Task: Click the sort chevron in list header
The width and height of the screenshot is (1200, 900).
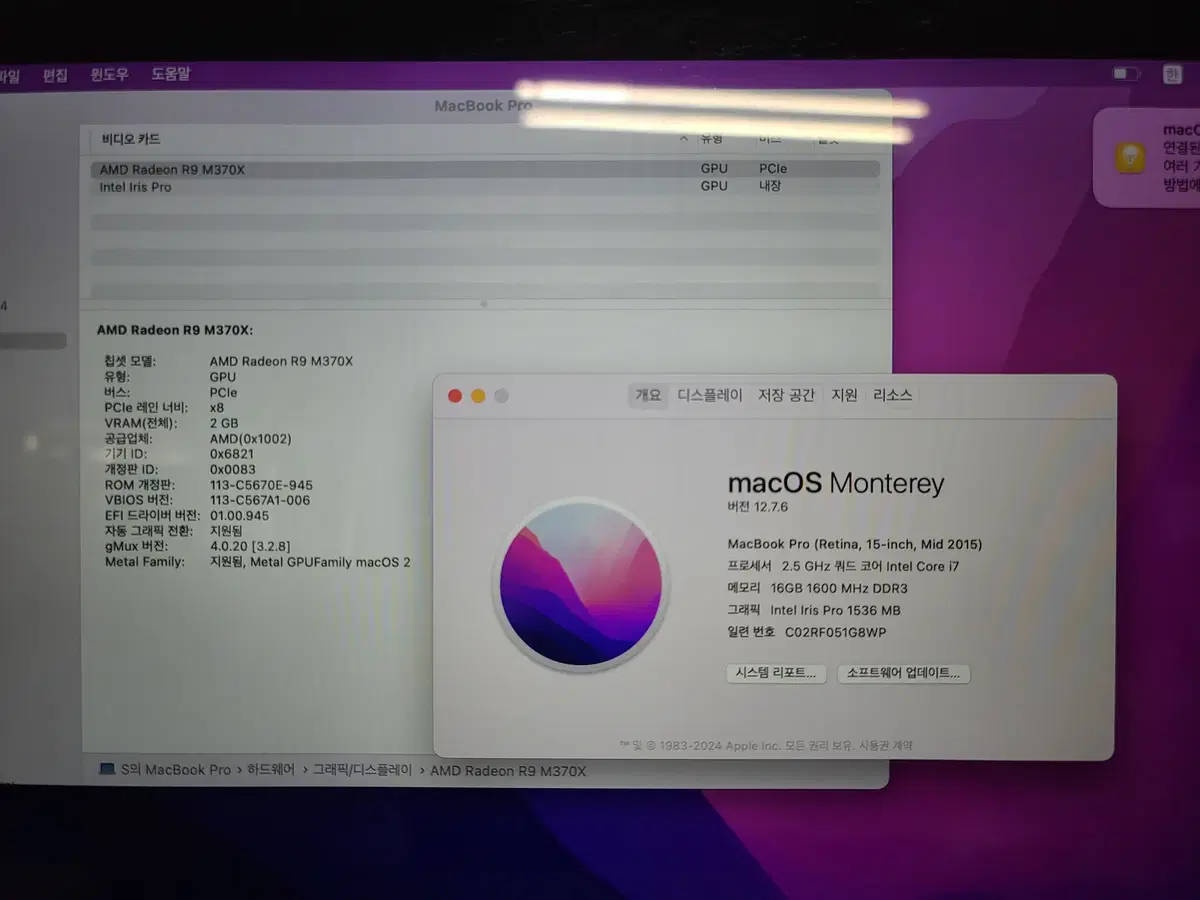Action: click(x=684, y=139)
